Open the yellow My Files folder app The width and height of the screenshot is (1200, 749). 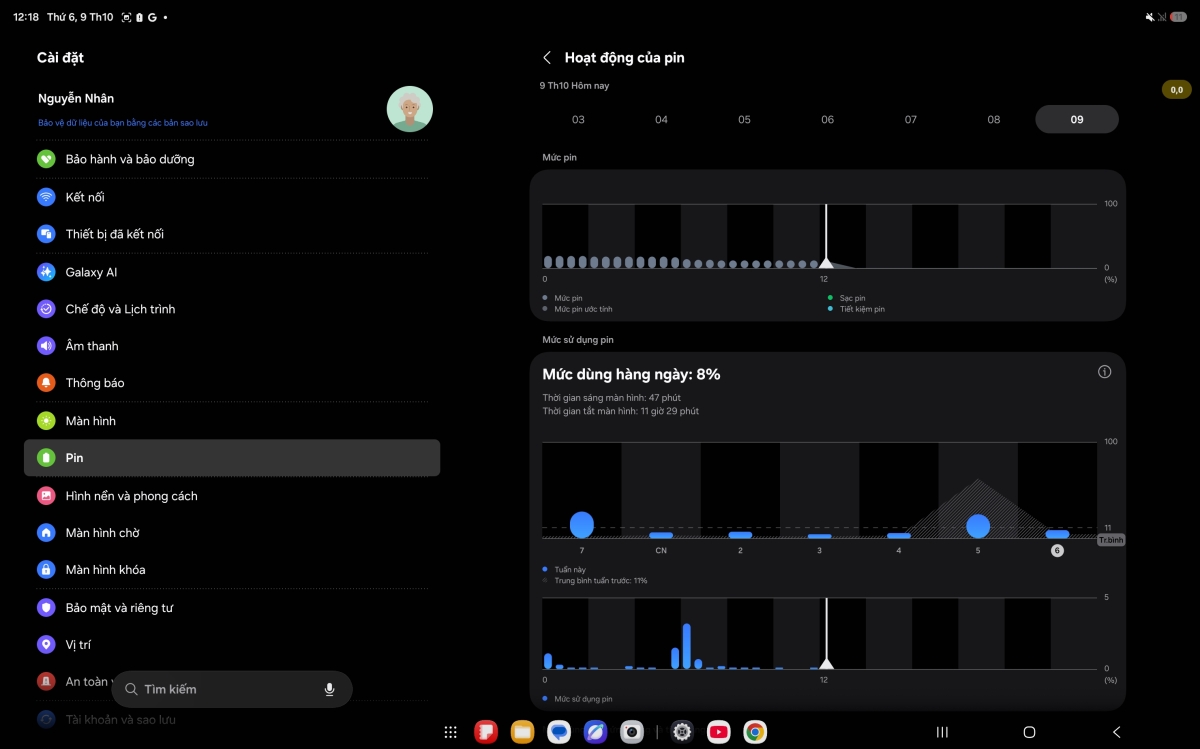522,732
